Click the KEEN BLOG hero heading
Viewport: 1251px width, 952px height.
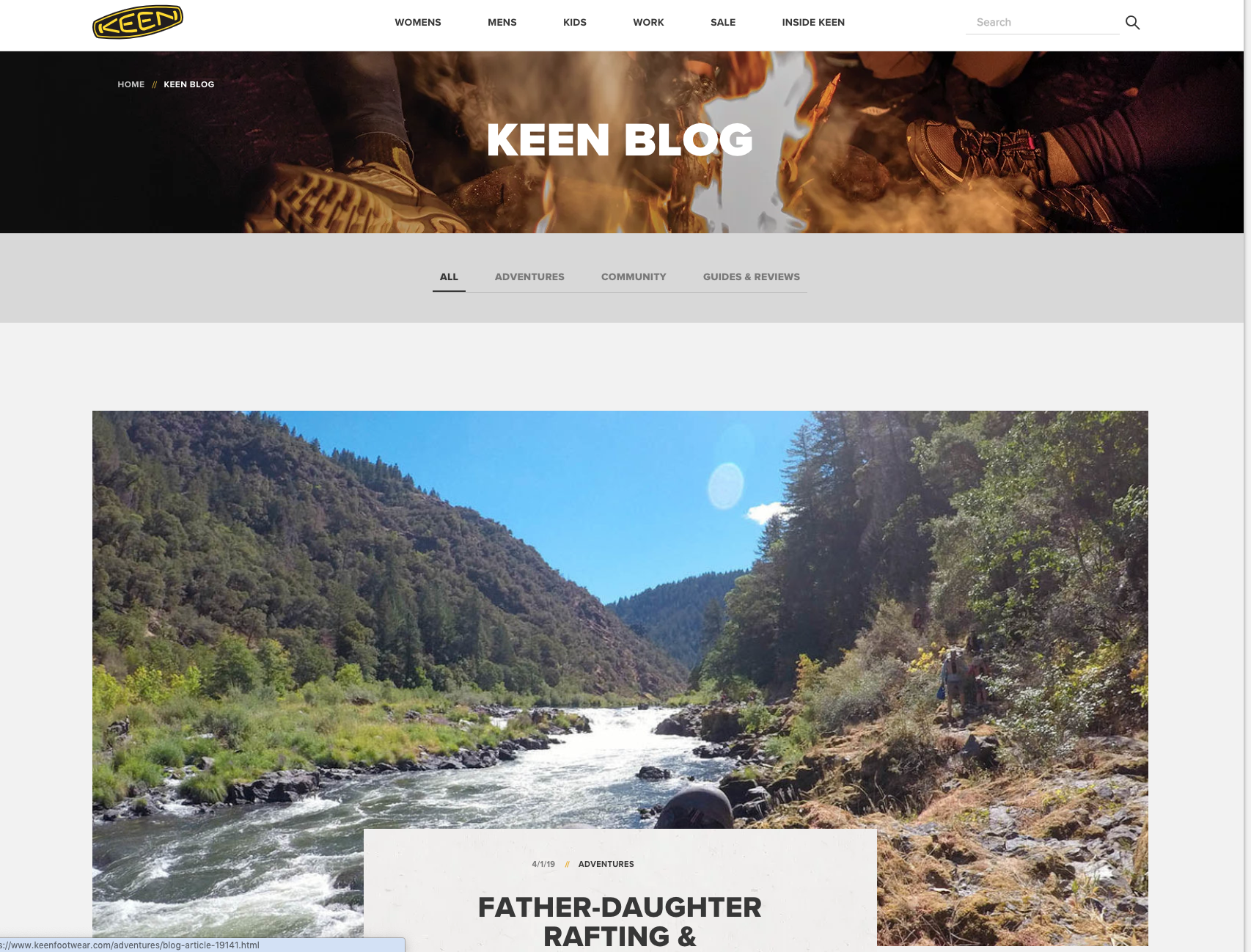[x=620, y=139]
